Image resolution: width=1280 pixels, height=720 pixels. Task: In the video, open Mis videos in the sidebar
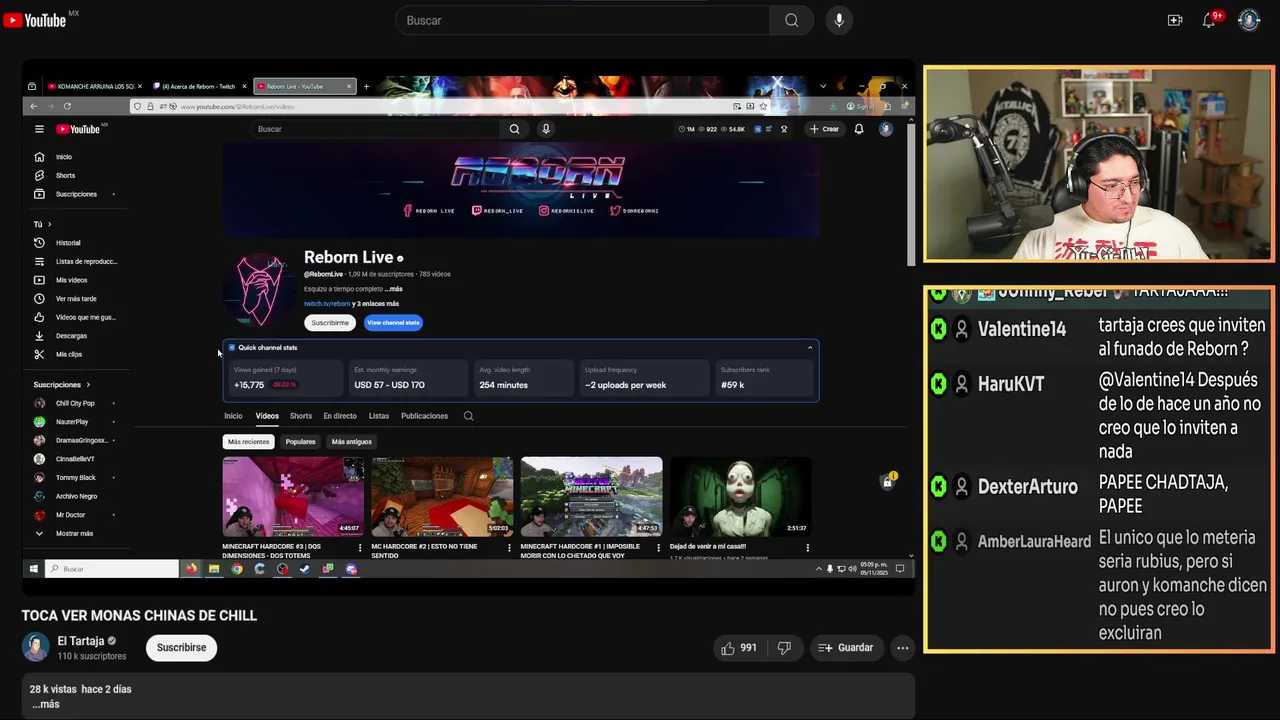point(71,280)
